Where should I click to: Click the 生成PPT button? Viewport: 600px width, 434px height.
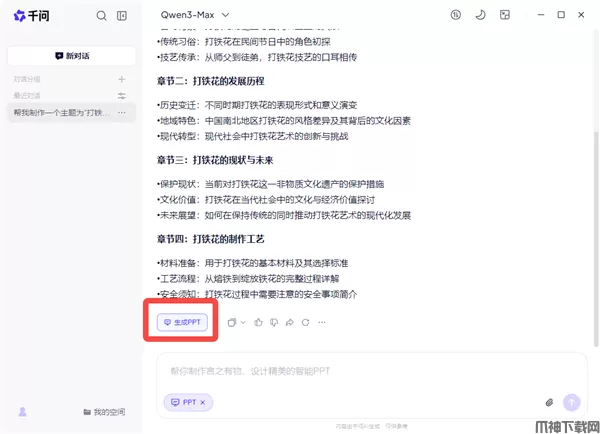point(182,322)
